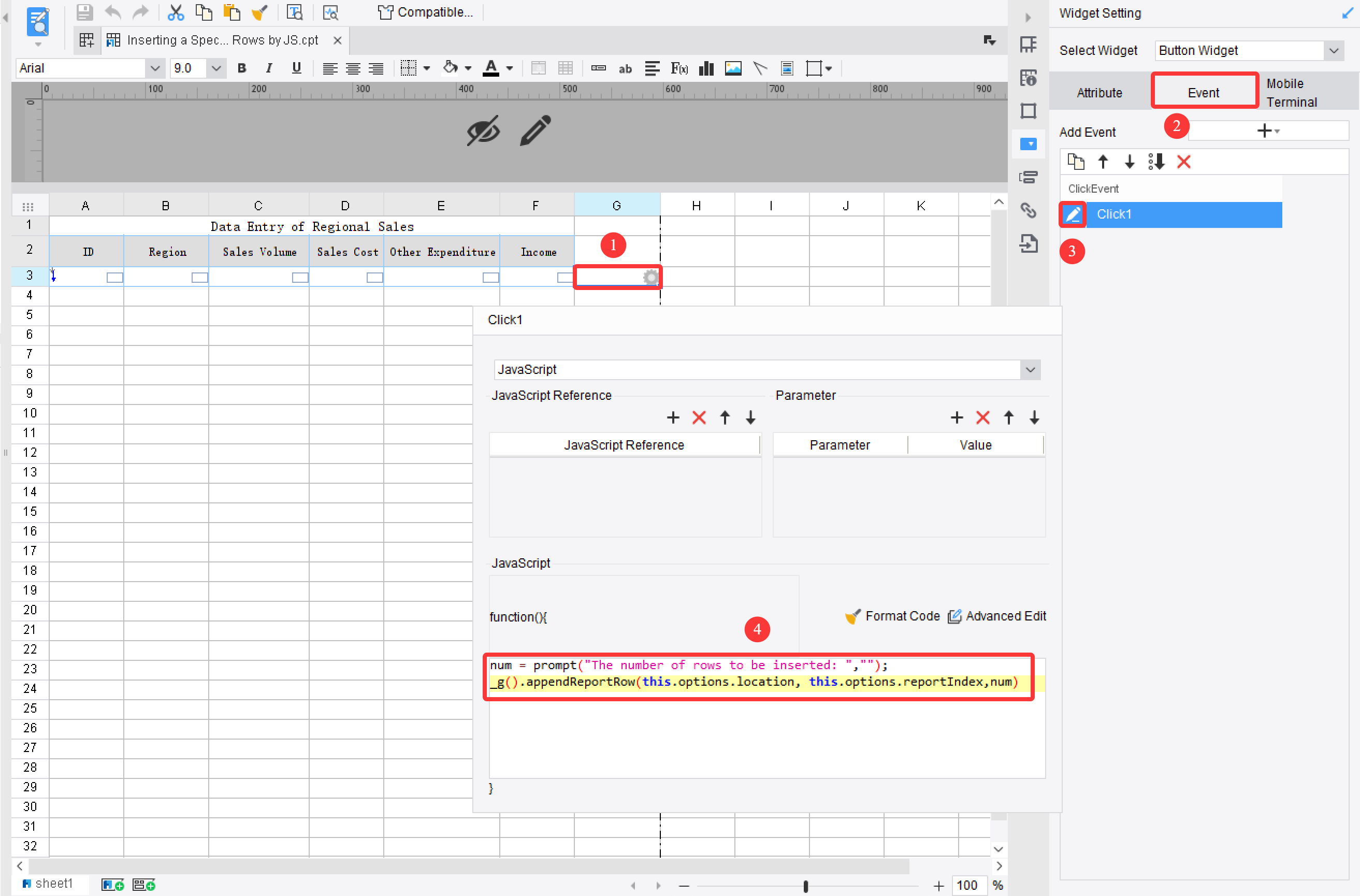The width and height of the screenshot is (1360, 896).
Task: Select the sheet1 sheet tab
Action: (x=53, y=884)
